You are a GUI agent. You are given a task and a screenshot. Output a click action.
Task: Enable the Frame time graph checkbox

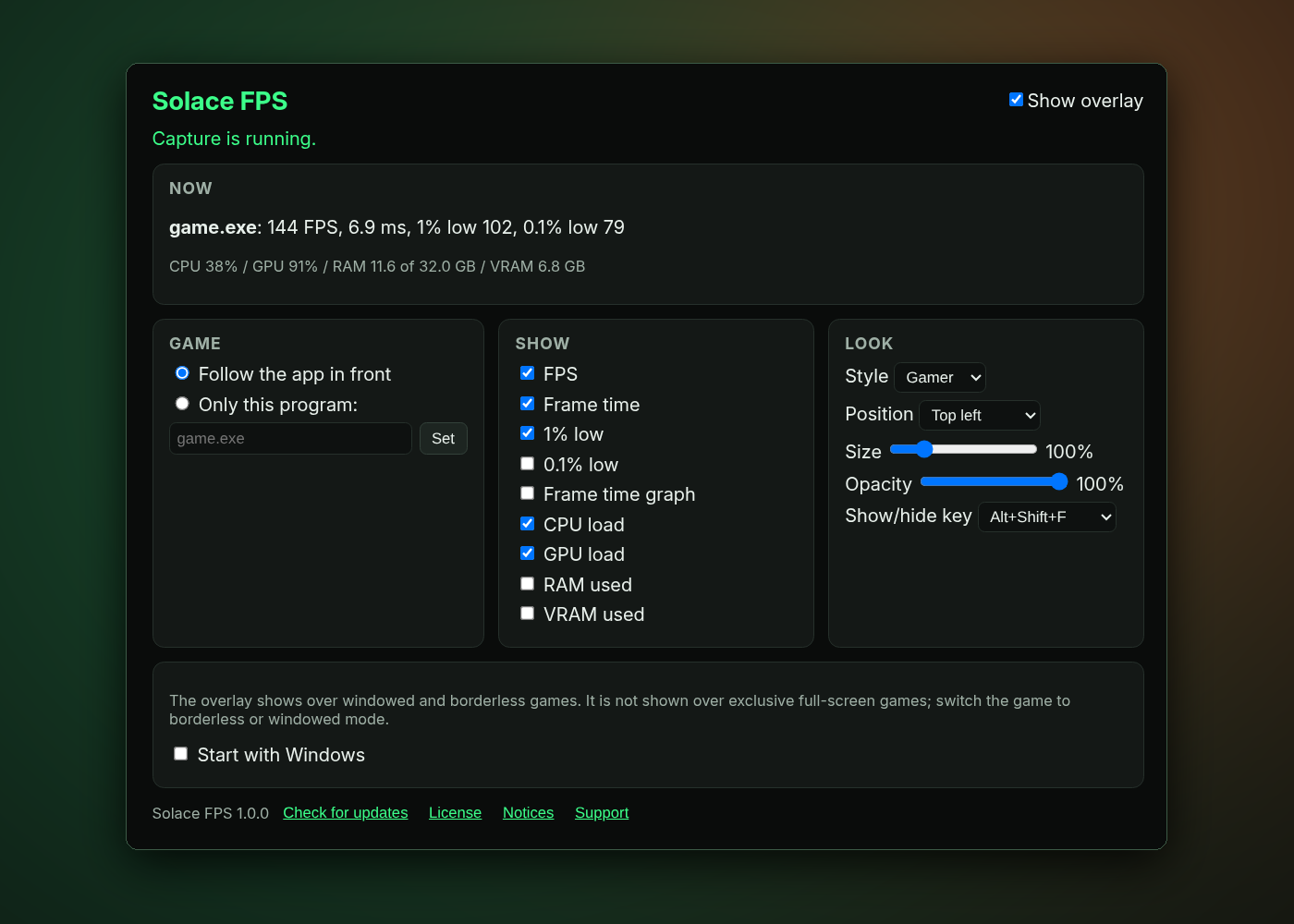tap(527, 493)
